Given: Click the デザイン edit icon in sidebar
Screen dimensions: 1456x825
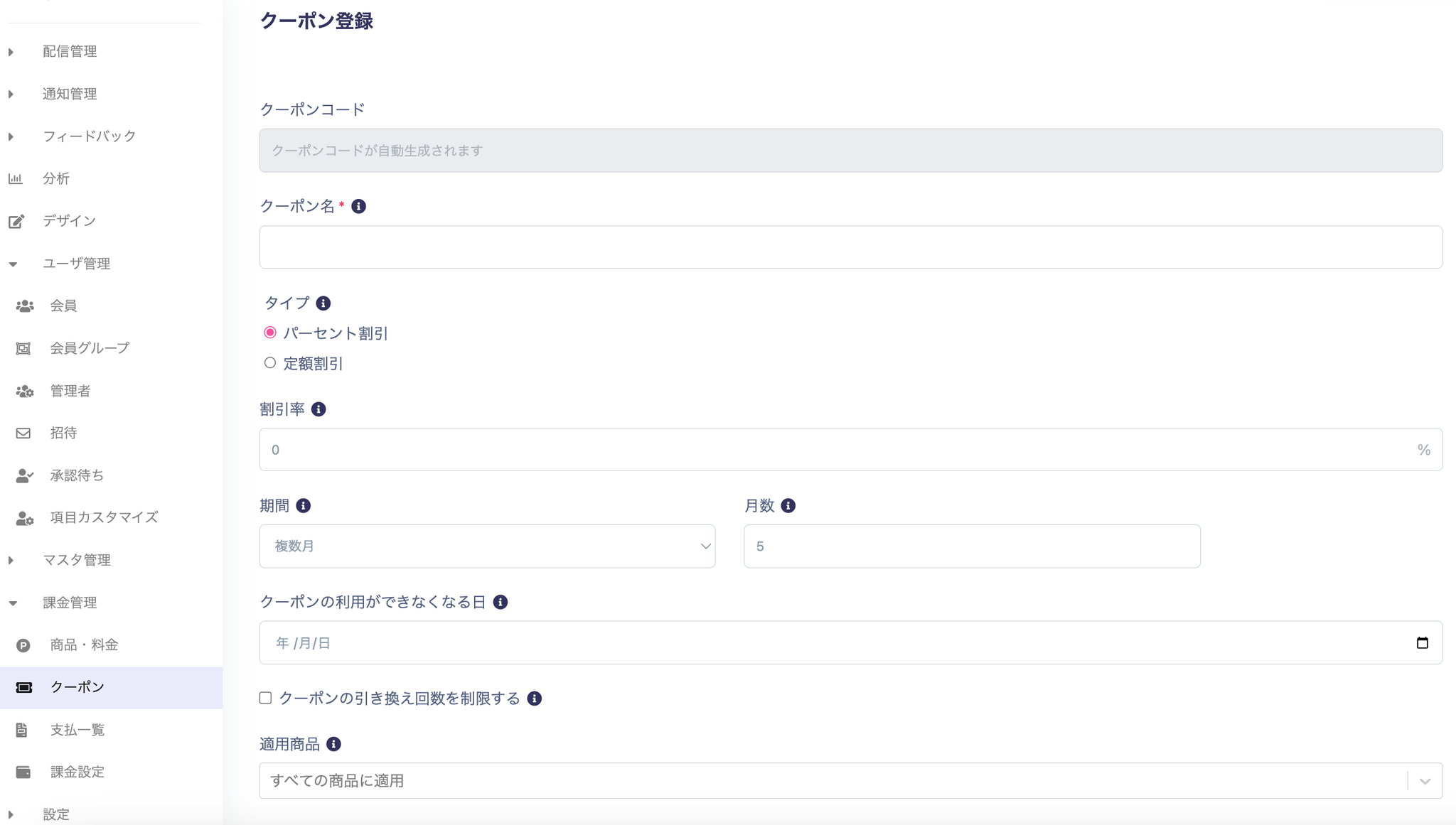Looking at the screenshot, I should point(16,221).
